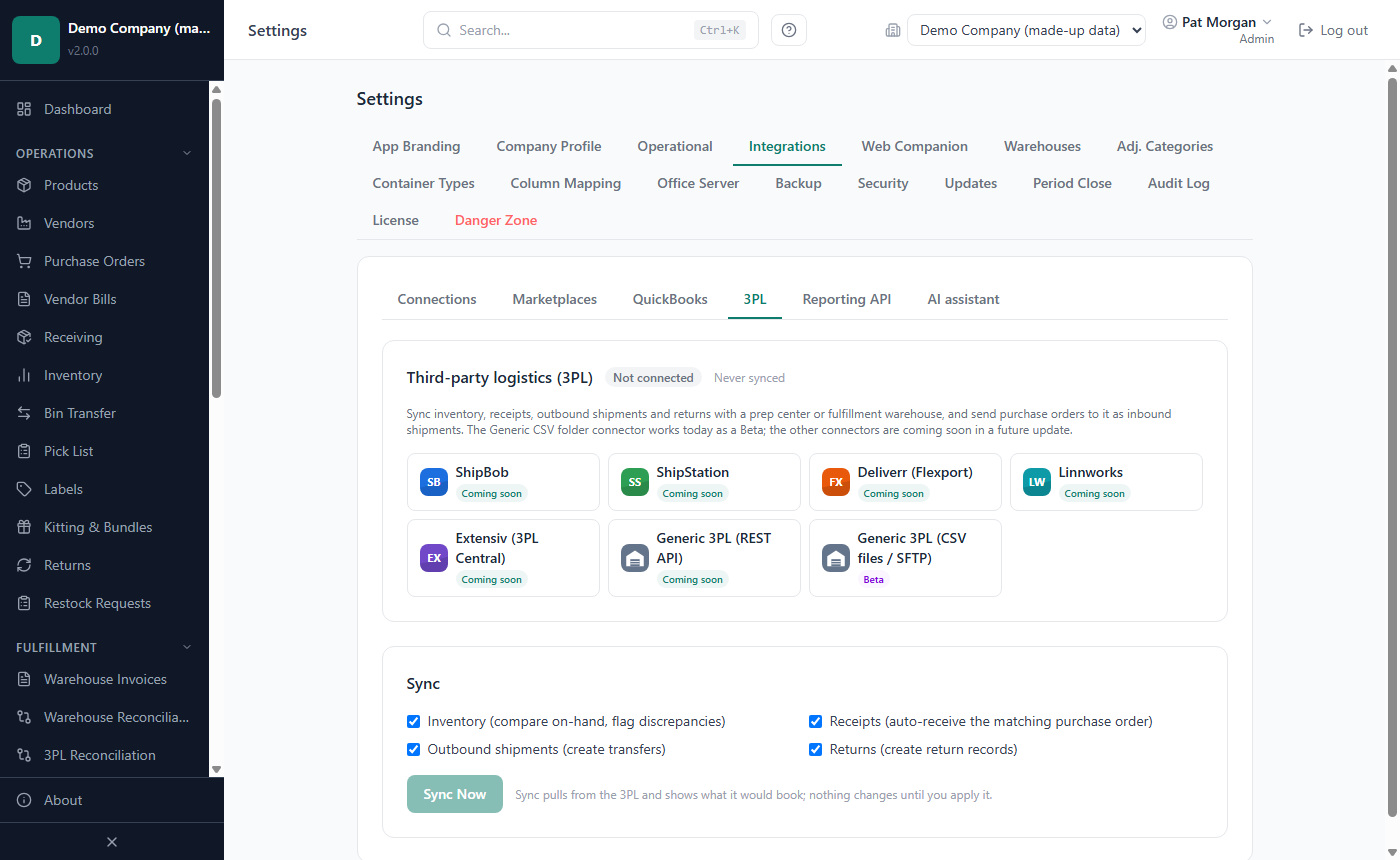1400x860 pixels.
Task: Uncheck Outbound shipments create transfers checkbox
Action: (414, 749)
